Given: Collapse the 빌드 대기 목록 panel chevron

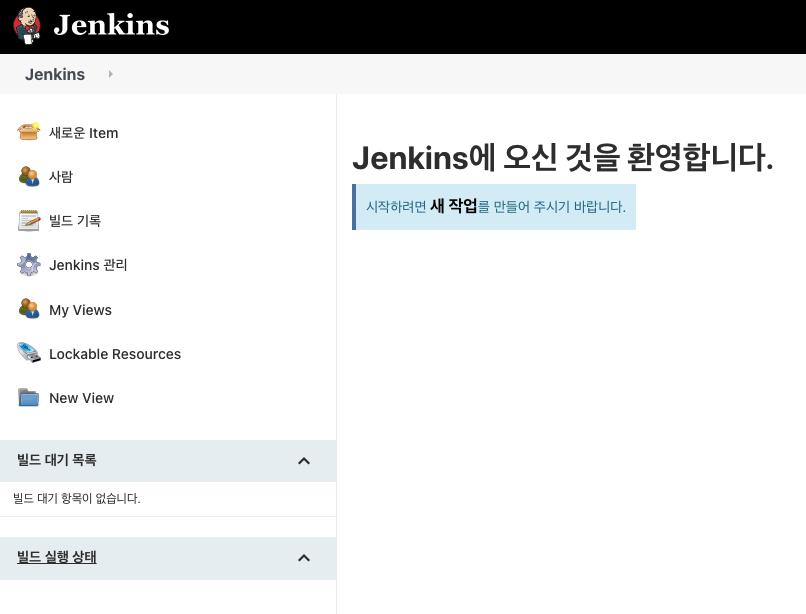Looking at the screenshot, I should (x=304, y=461).
